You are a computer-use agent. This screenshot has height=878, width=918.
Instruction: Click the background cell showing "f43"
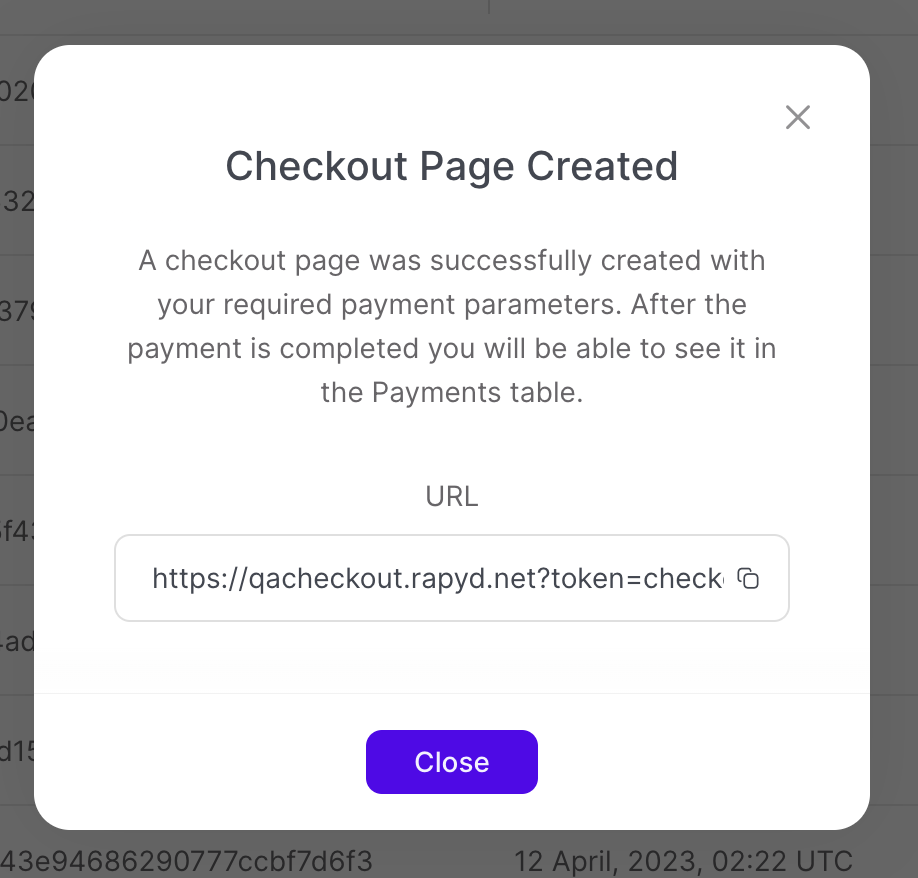tap(17, 531)
